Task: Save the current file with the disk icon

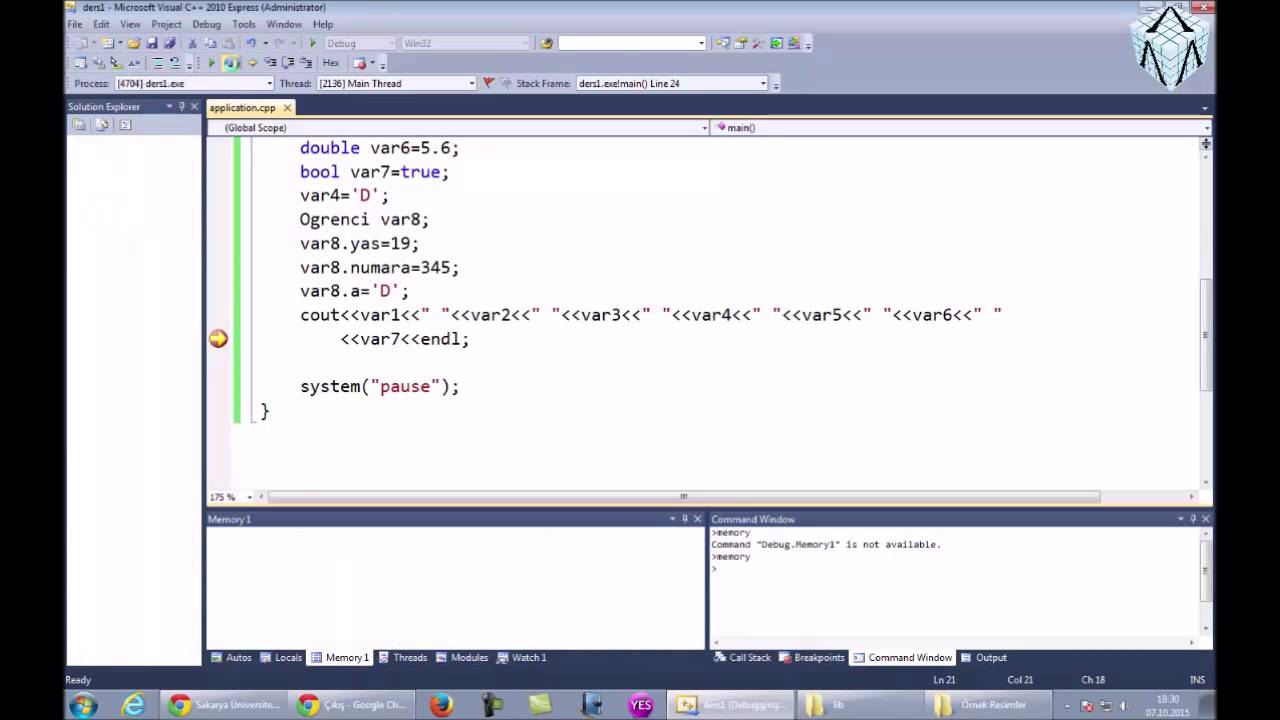Action: pyautogui.click(x=152, y=43)
